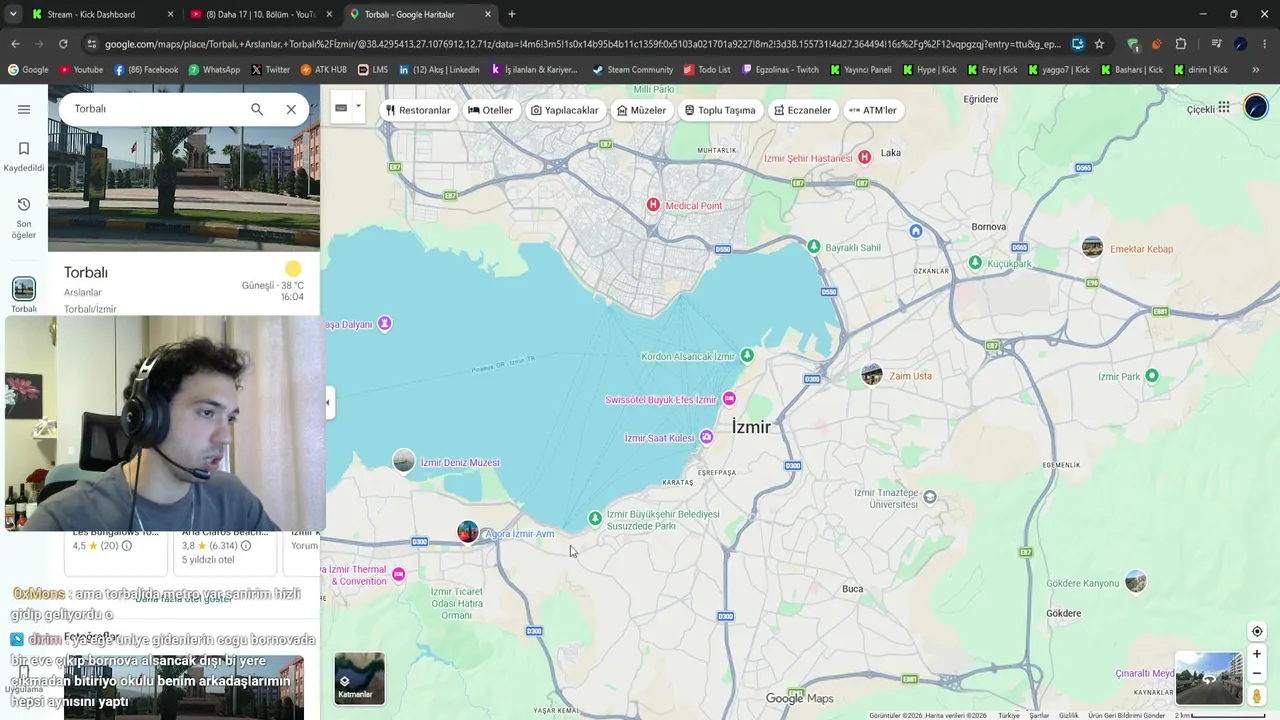Select the Bayraklı Sahil park pin
1280x720 pixels.
pos(814,247)
